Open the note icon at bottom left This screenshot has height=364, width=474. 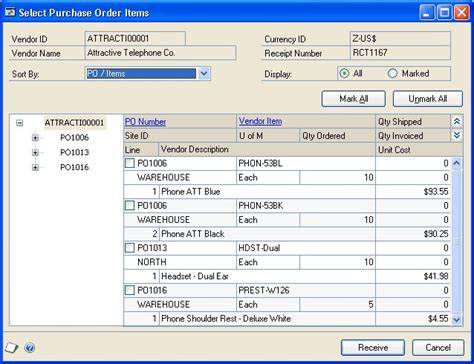(11, 348)
